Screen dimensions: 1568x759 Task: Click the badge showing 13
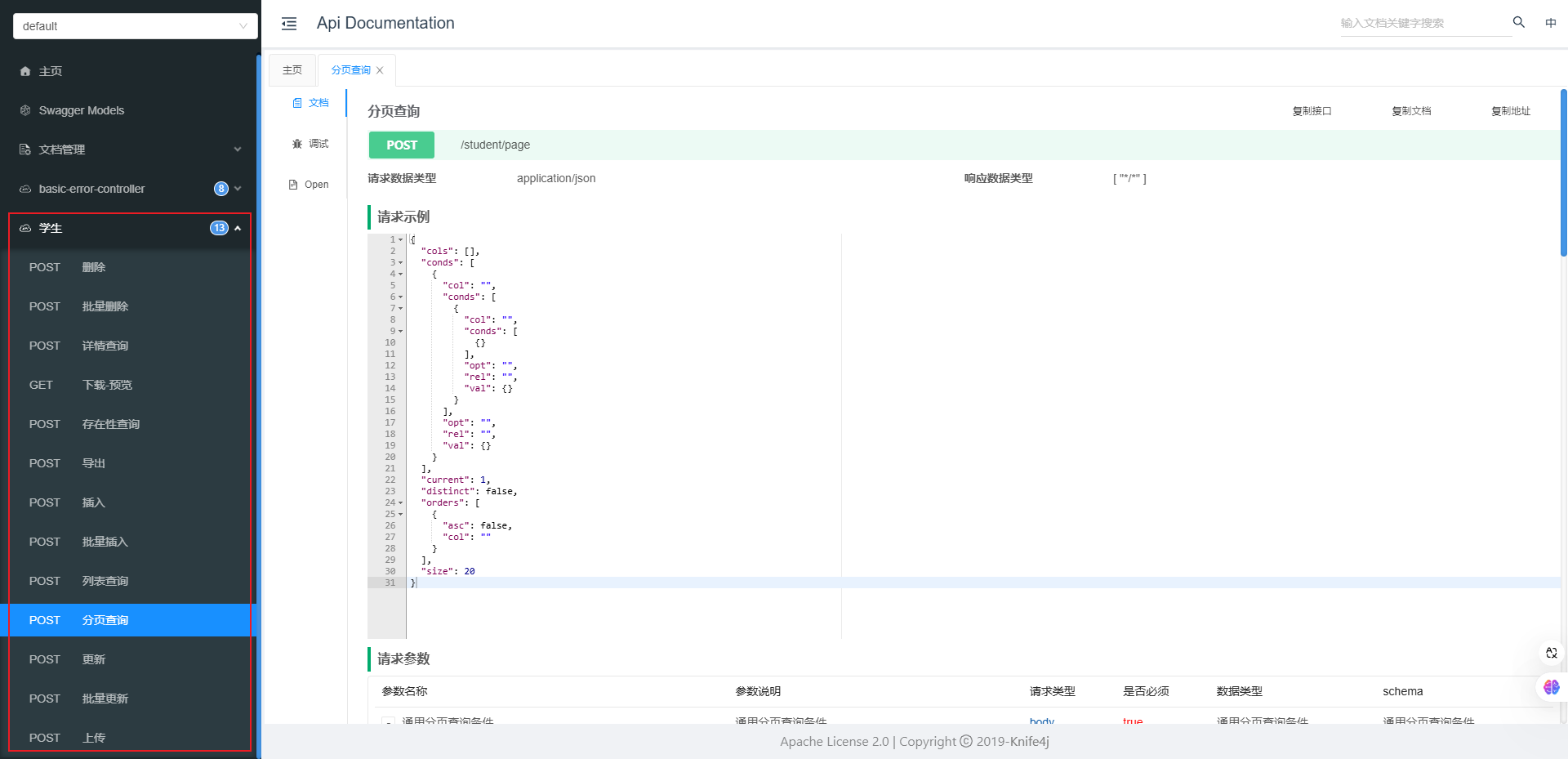click(219, 228)
